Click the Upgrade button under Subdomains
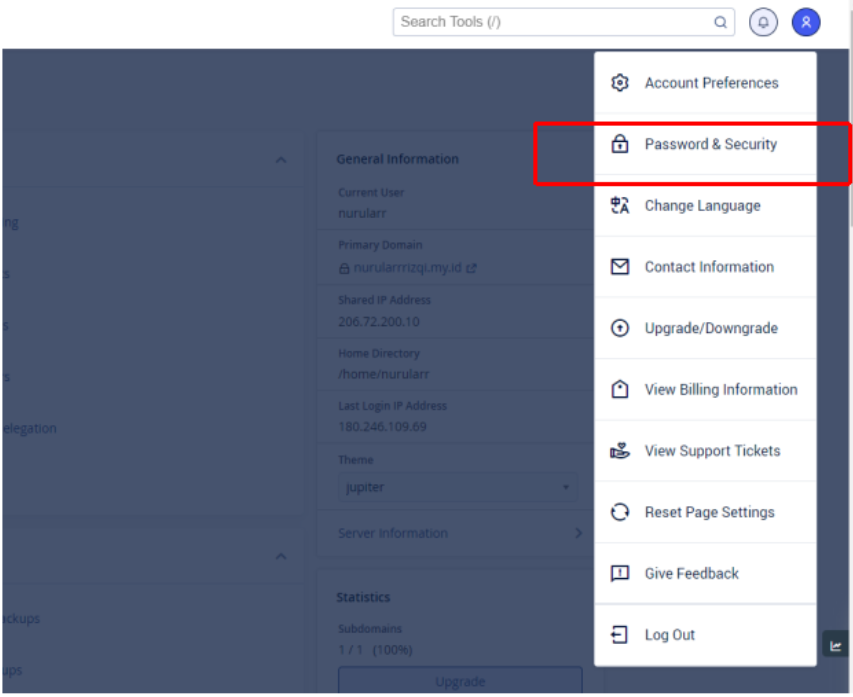Viewport: 853px width, 697px height. [x=460, y=681]
